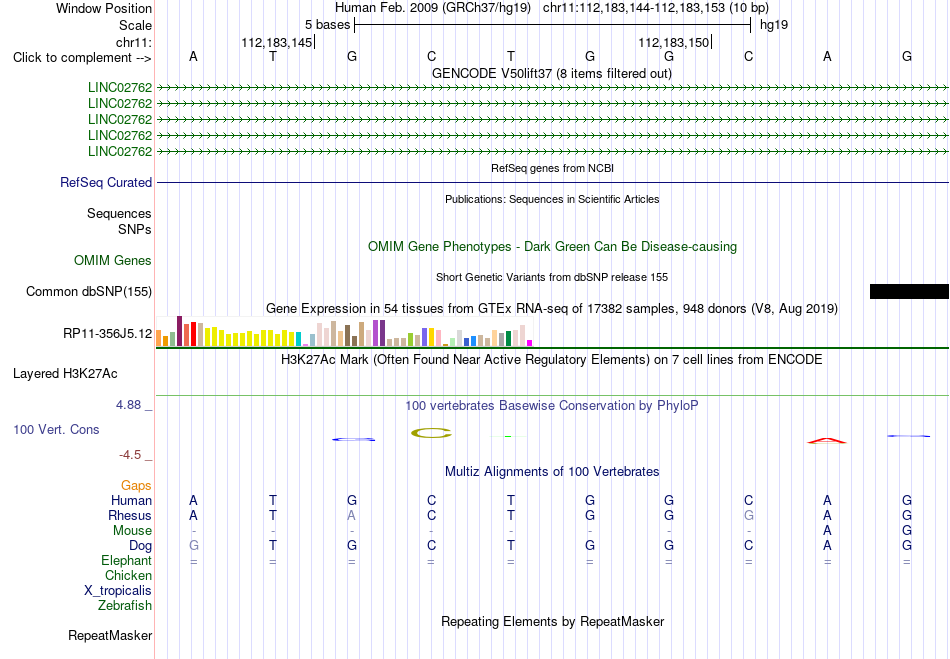Click the cyan bar in GTEx chart

click(299, 339)
